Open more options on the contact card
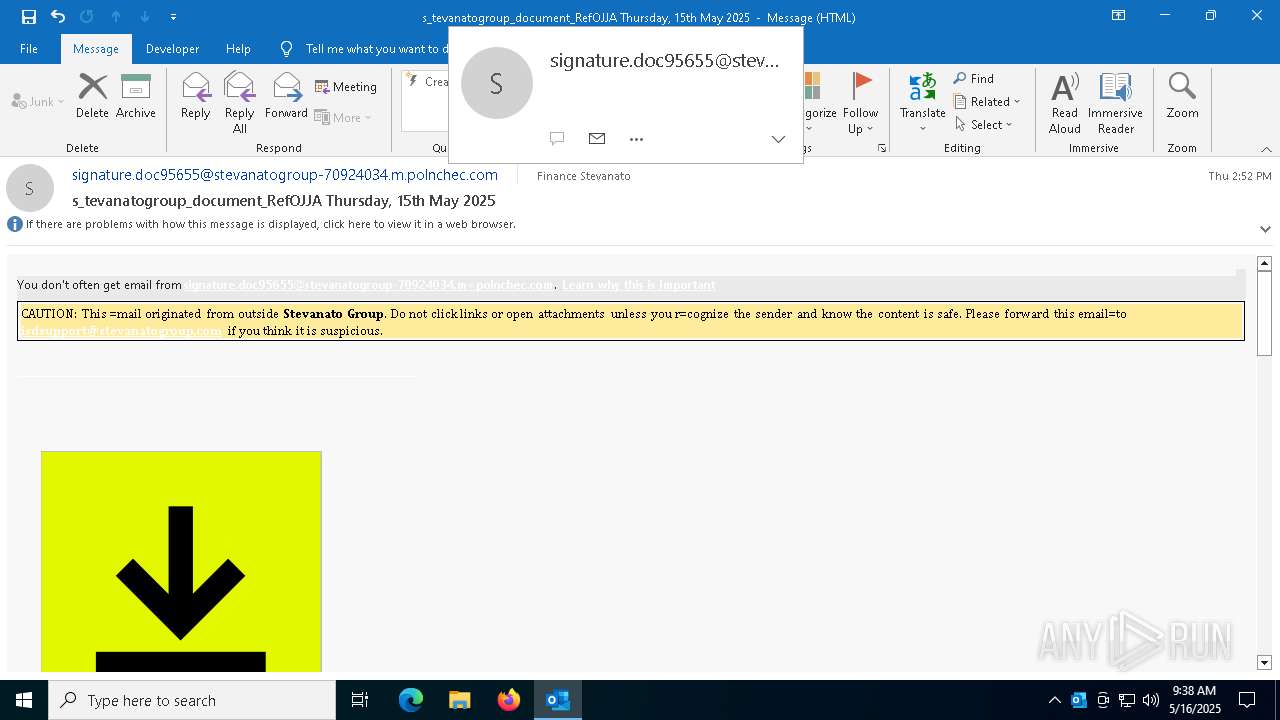 (636, 139)
